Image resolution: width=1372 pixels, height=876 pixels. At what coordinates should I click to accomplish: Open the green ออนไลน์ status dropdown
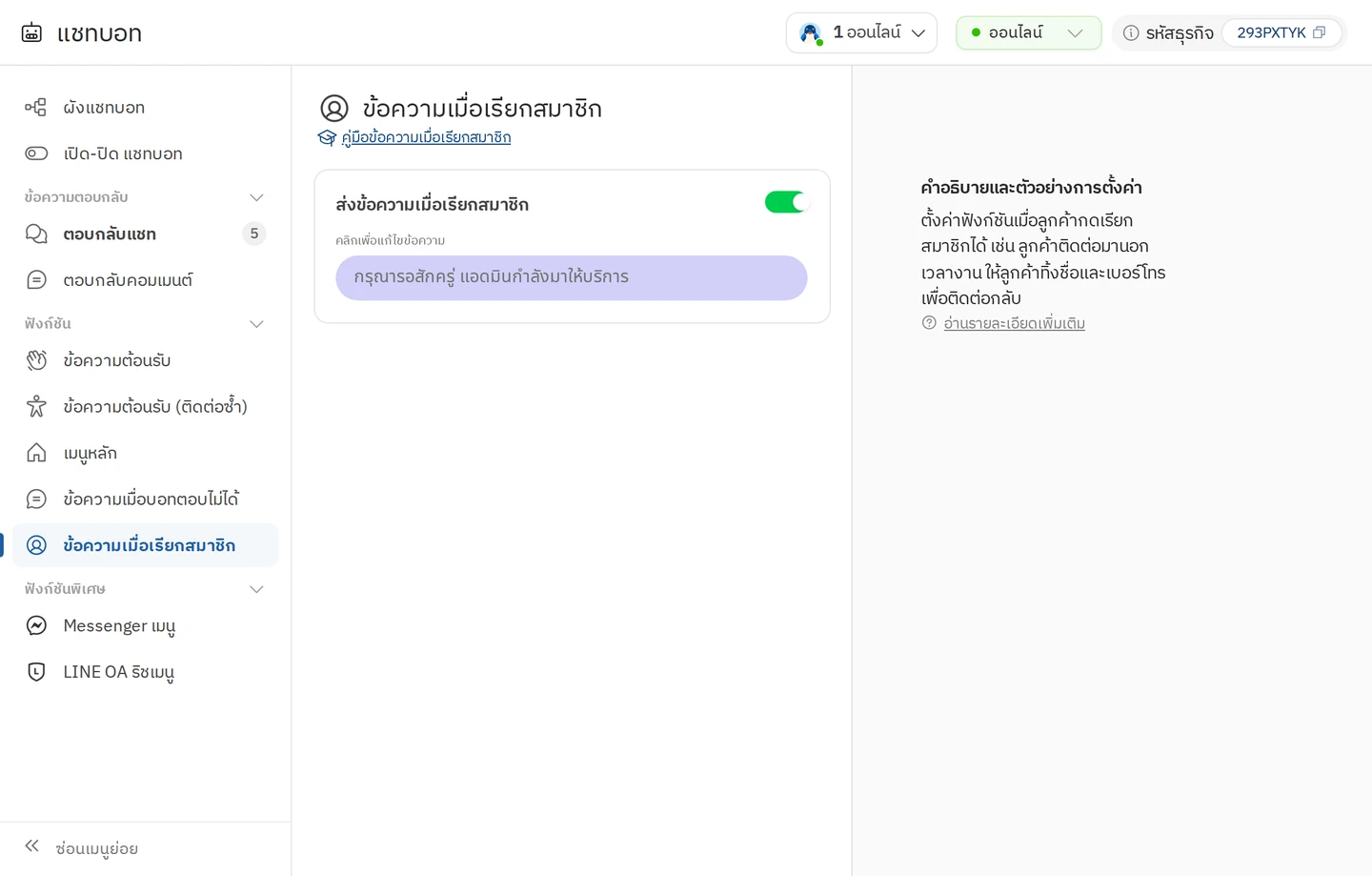pyautogui.click(x=1029, y=33)
